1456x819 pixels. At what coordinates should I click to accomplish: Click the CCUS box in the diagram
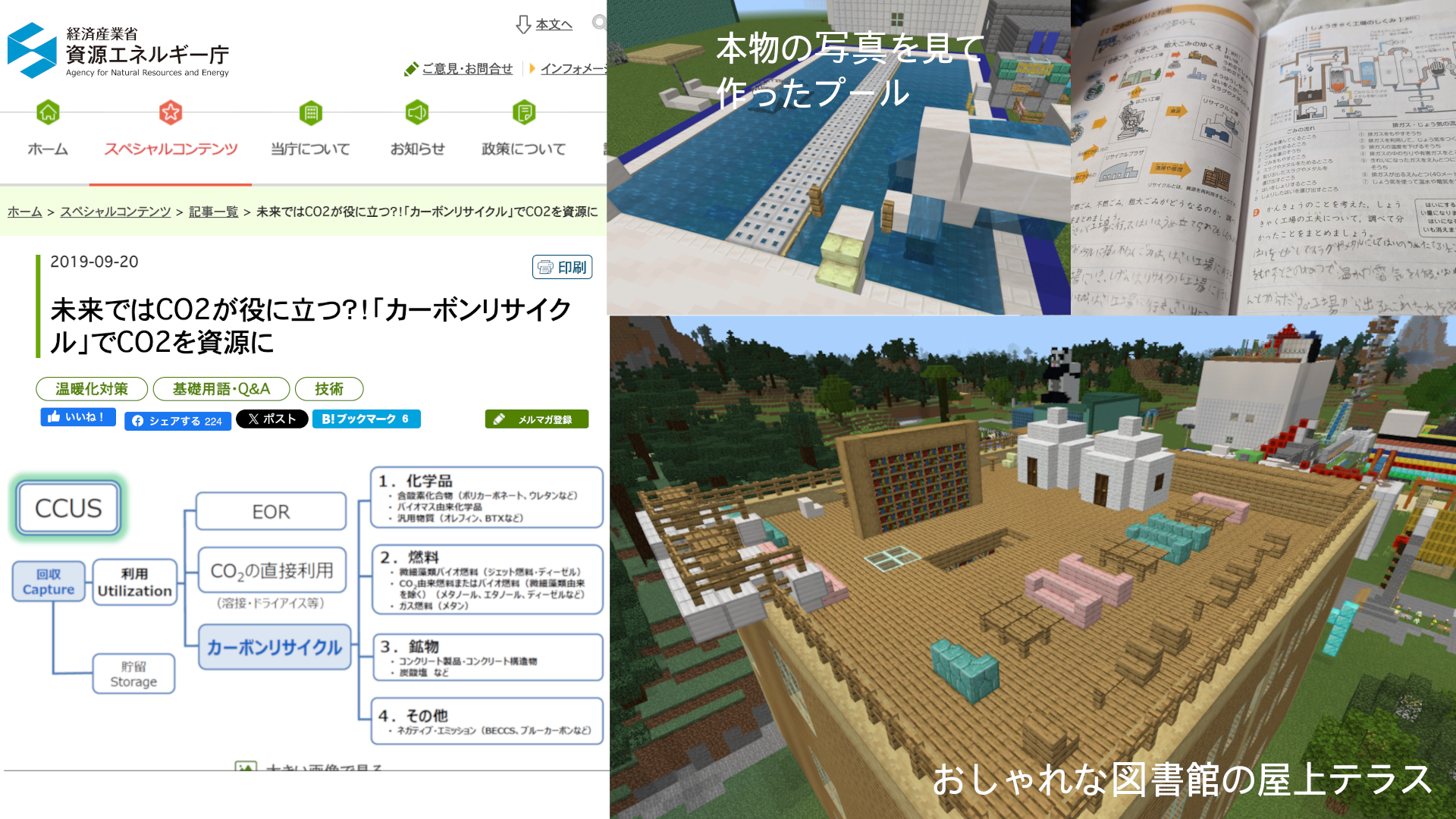pyautogui.click(x=68, y=508)
